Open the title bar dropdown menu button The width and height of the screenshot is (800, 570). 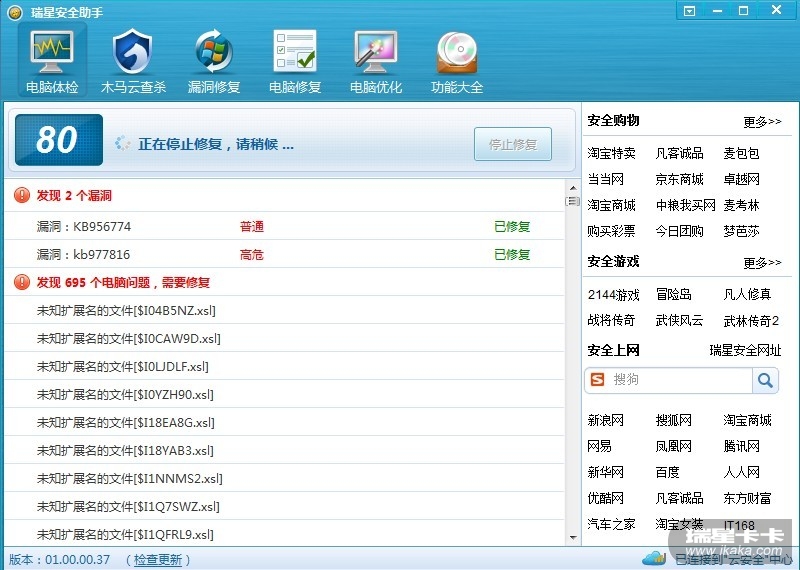click(689, 11)
